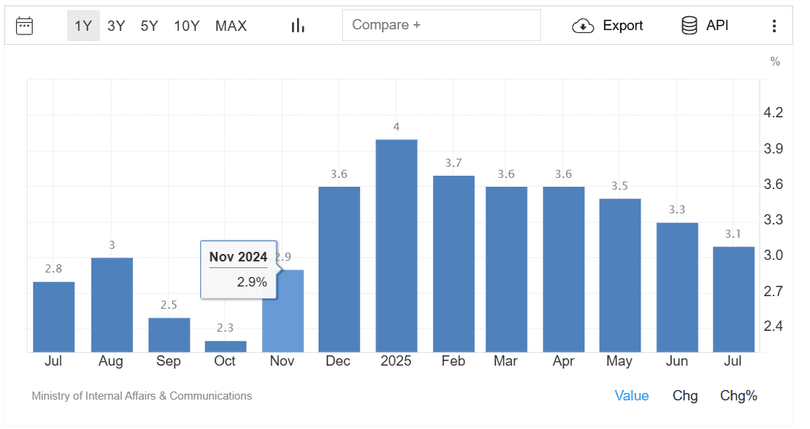The height and width of the screenshot is (429, 810).
Task: Select the 10Y time range
Action: [187, 26]
